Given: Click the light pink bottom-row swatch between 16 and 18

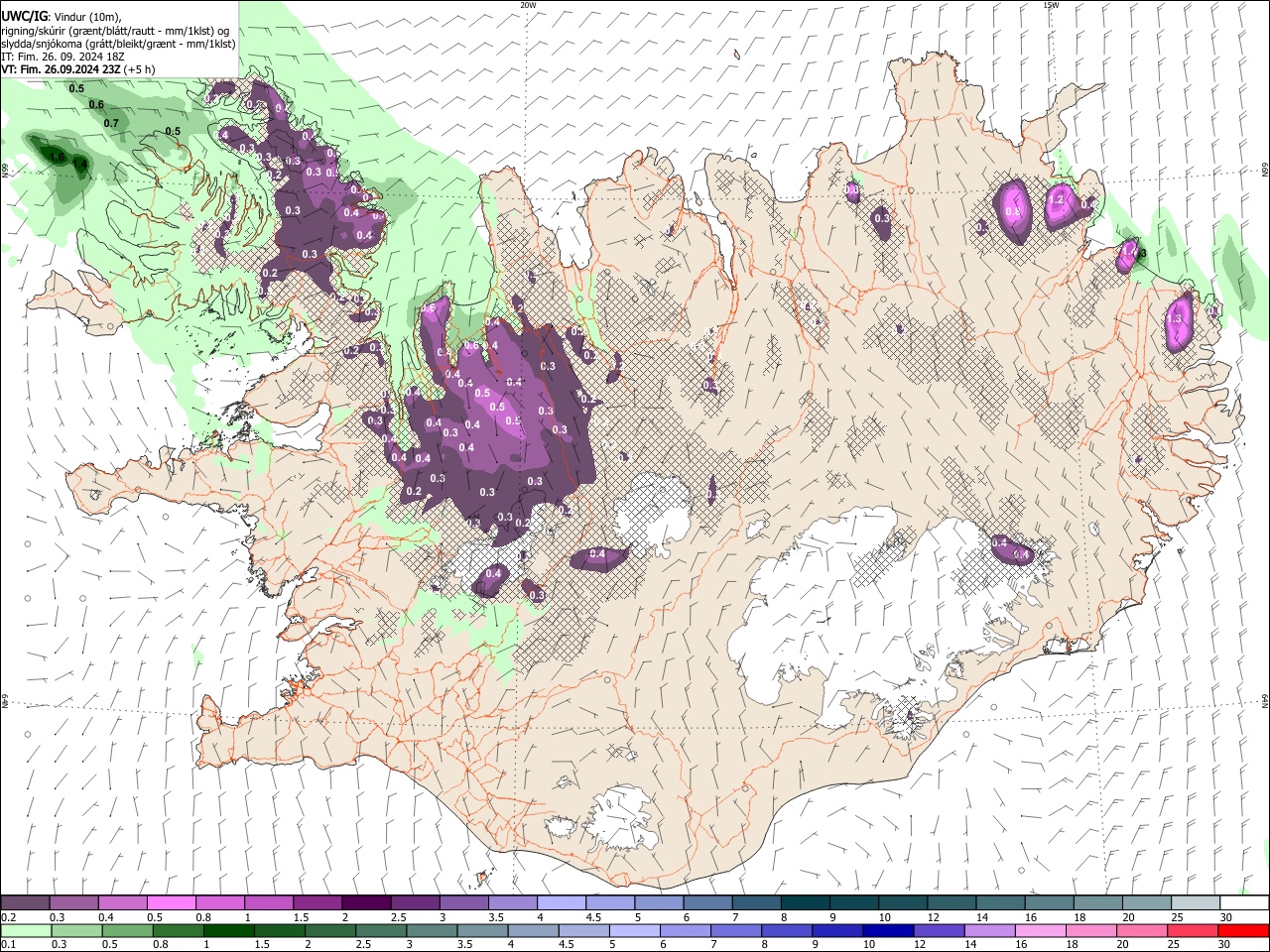Looking at the screenshot, I should 1041,931.
